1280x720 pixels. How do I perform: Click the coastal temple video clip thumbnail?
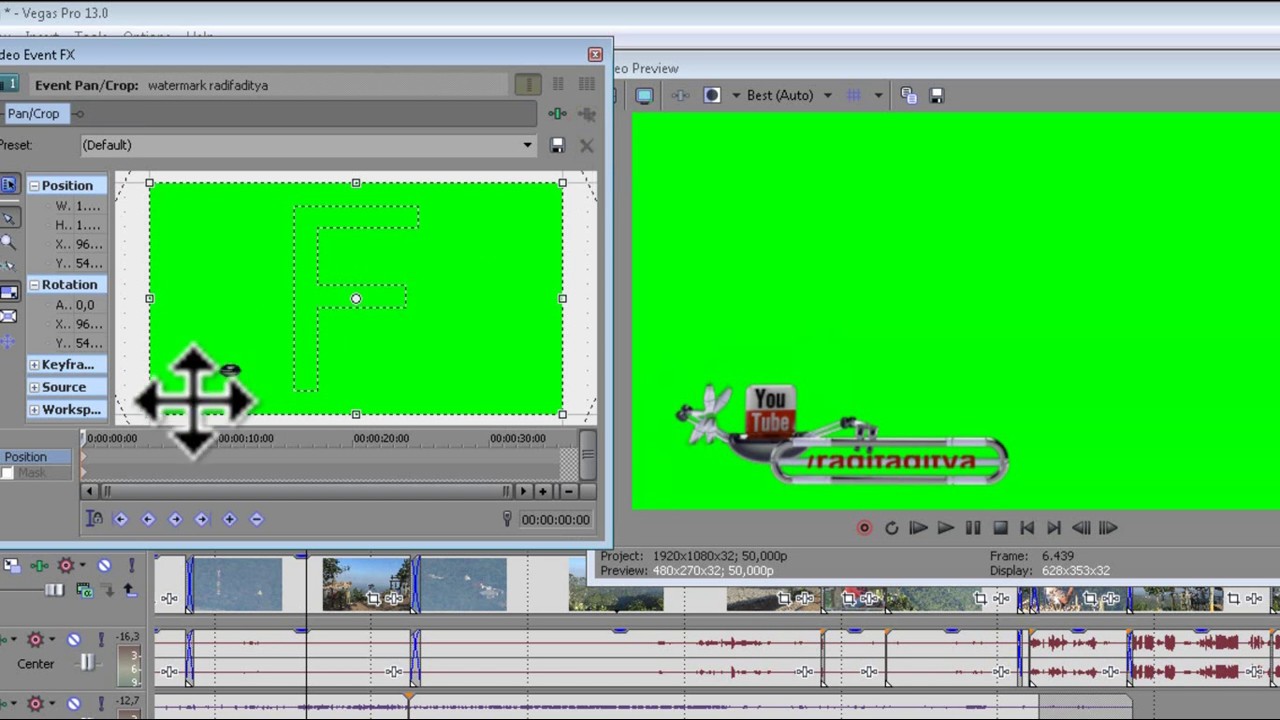click(x=366, y=584)
